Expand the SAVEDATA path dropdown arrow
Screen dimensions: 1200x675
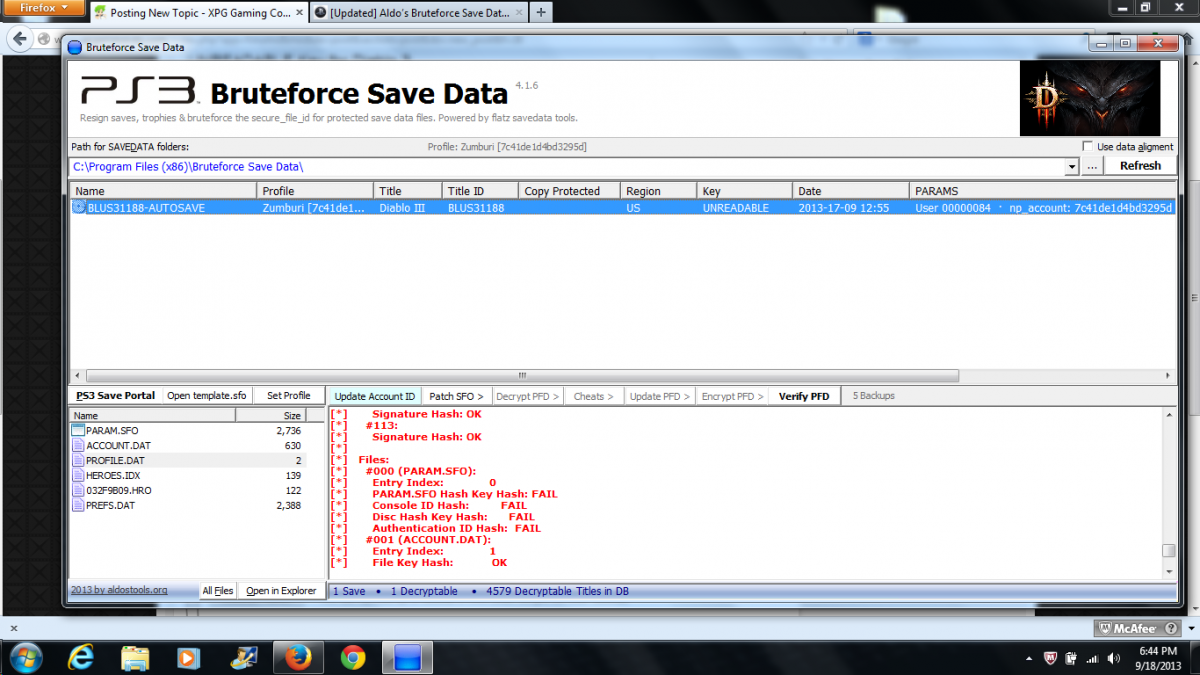[1072, 167]
